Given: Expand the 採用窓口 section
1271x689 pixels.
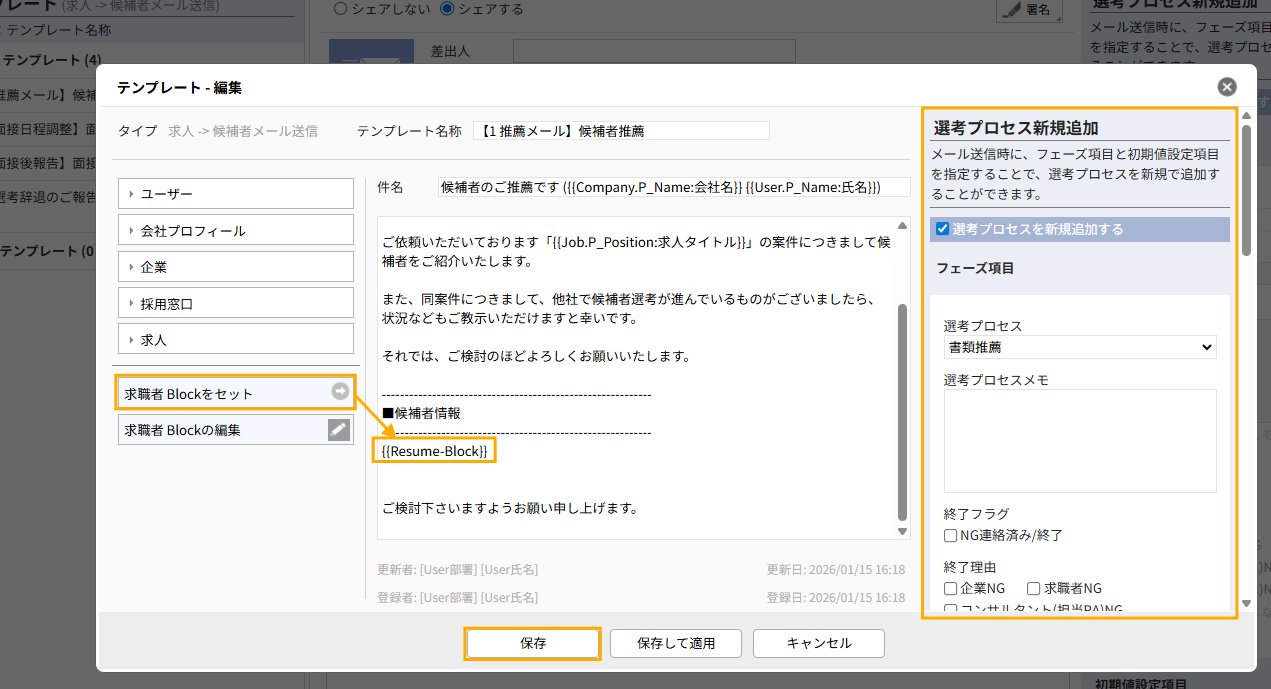Looking at the screenshot, I should pos(236,302).
